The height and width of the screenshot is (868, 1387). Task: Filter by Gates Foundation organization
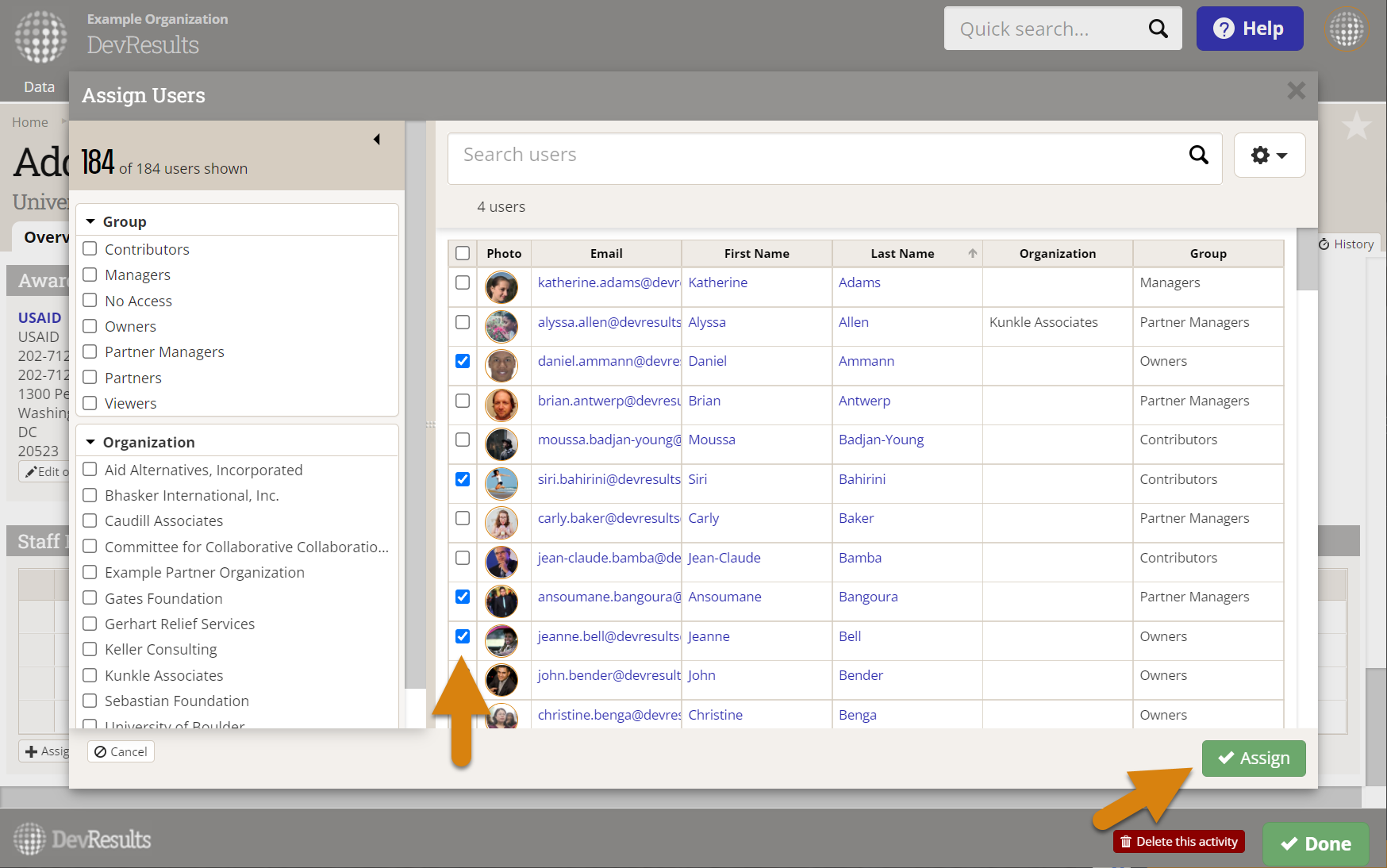point(90,598)
